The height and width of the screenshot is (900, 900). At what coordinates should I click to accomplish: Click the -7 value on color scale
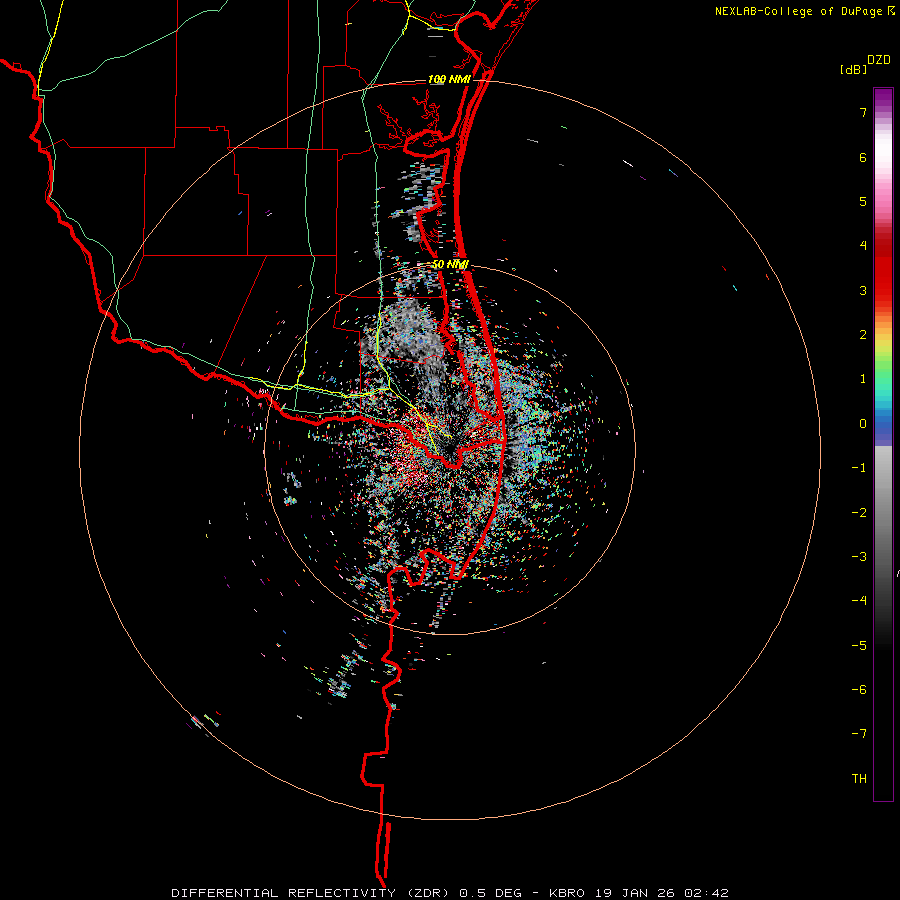[859, 734]
